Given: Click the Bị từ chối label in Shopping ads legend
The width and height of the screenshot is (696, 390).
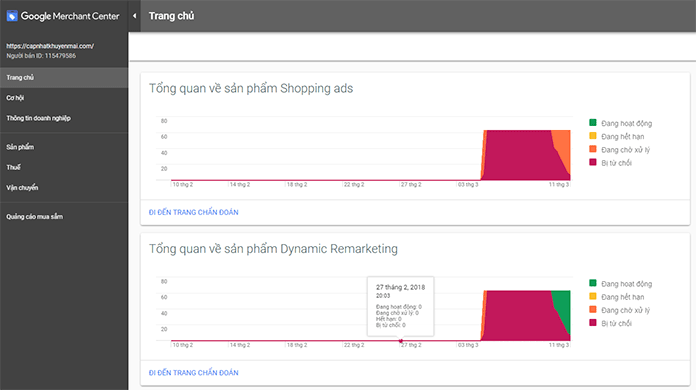Looking at the screenshot, I should (616, 163).
